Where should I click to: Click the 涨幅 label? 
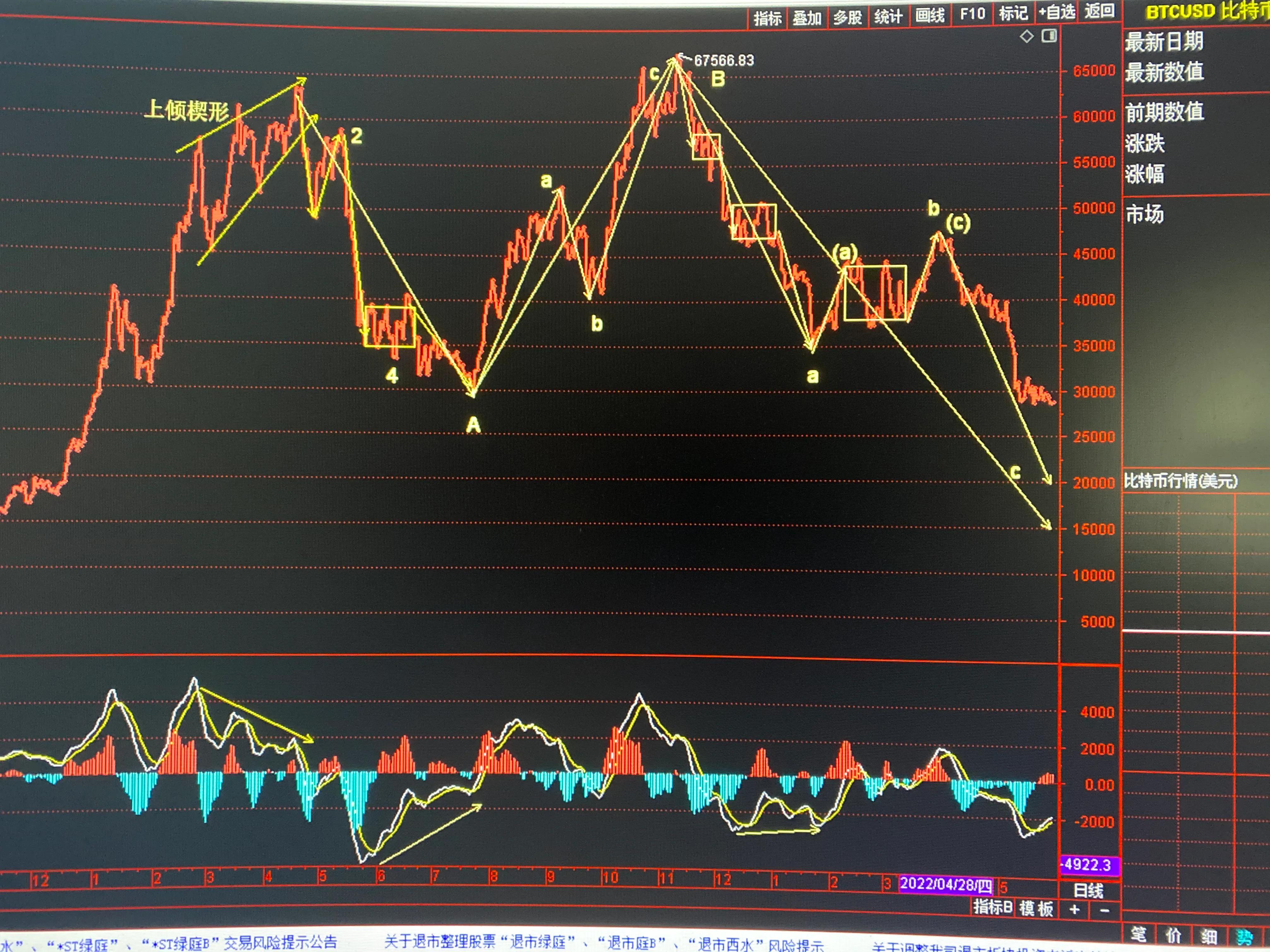coord(1145,174)
